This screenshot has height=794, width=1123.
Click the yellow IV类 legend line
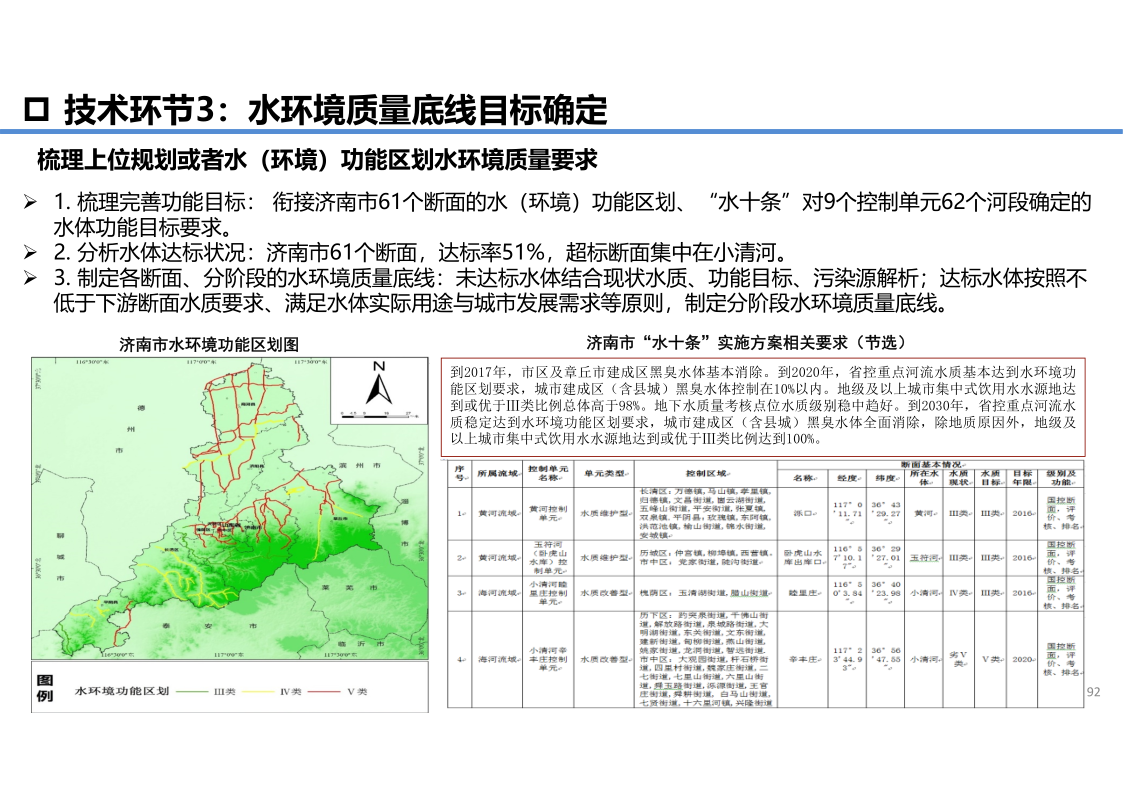click(x=259, y=692)
